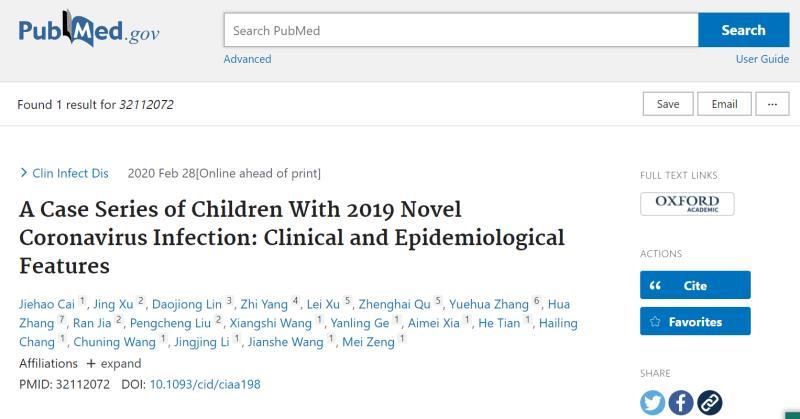Screen dimensions: 800x419
Task: Open the more actions ellipsis menu
Action: pos(771,104)
